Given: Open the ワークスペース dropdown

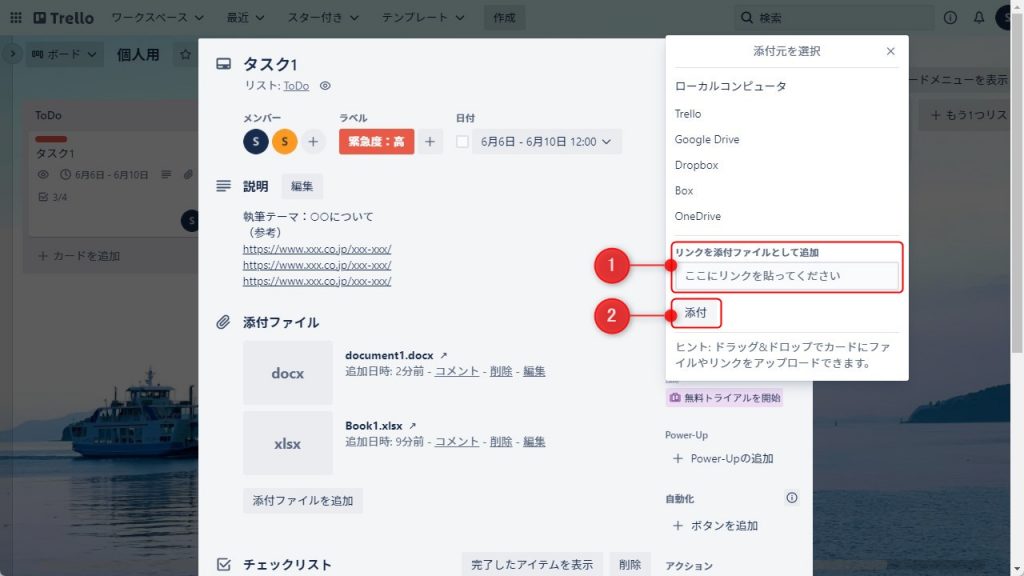Looking at the screenshot, I should [157, 18].
